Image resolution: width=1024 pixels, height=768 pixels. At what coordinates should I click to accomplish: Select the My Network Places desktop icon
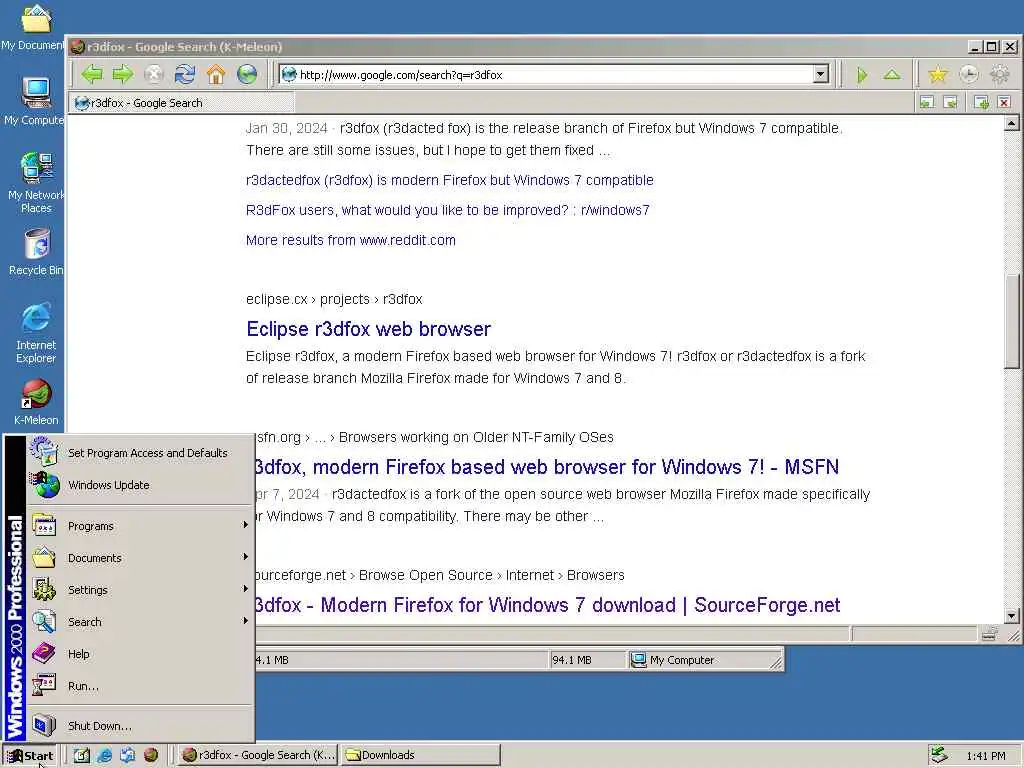35,182
